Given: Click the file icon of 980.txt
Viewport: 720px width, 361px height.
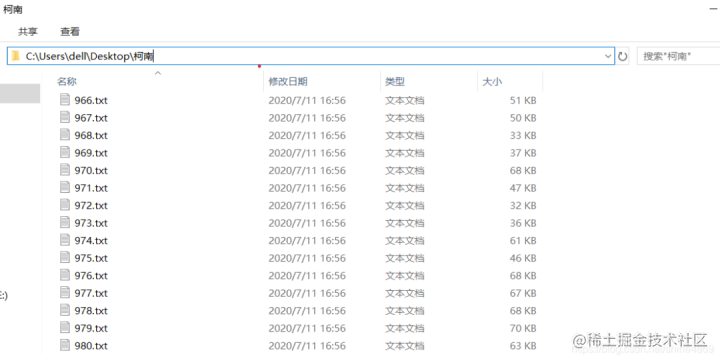Looking at the screenshot, I should coord(65,345).
